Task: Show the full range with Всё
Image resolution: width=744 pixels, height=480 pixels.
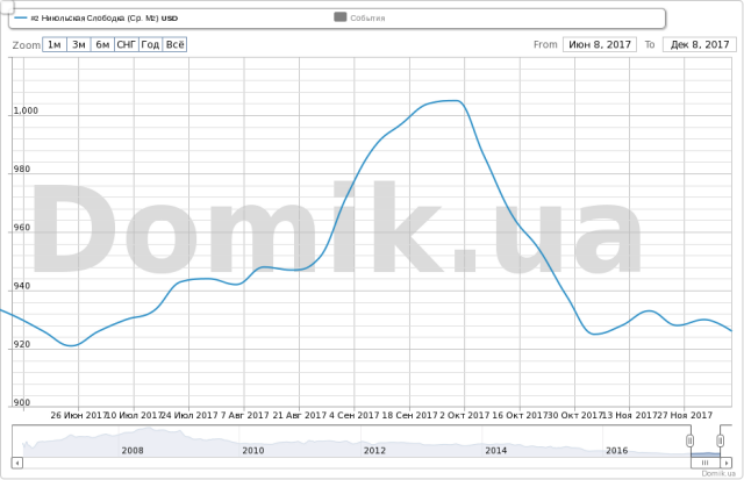Action: (175, 45)
